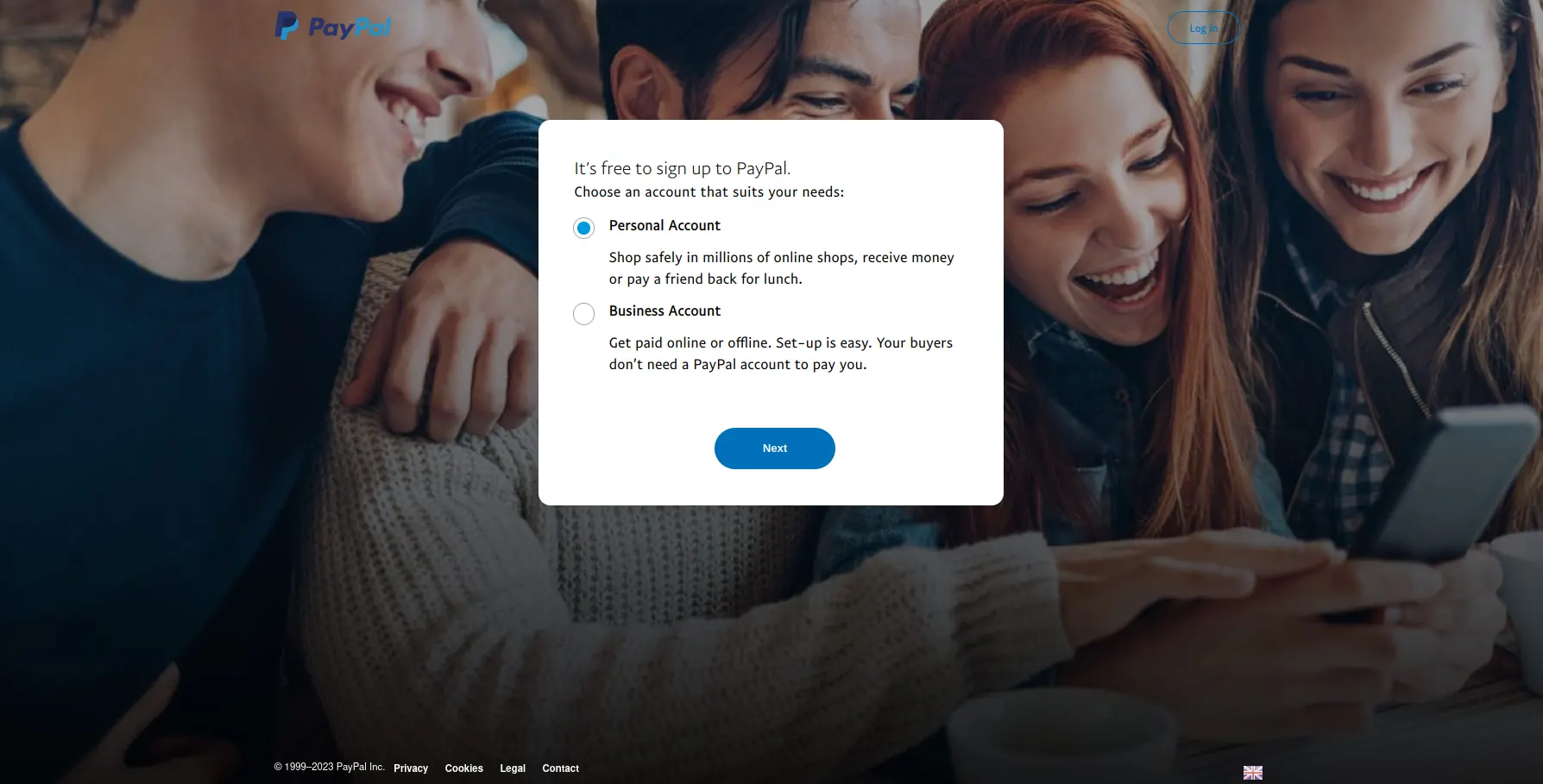Click the 'Shop safely in millions' description
The width and height of the screenshot is (1543, 784).
point(782,268)
